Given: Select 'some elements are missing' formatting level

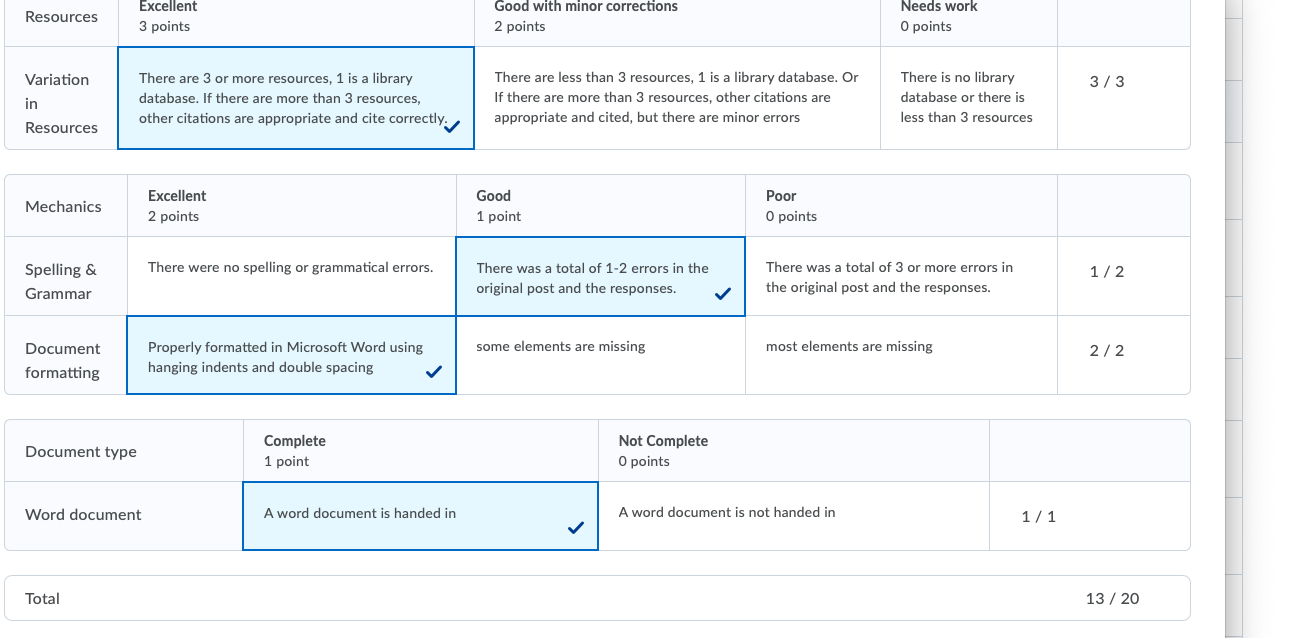Looking at the screenshot, I should click(601, 355).
